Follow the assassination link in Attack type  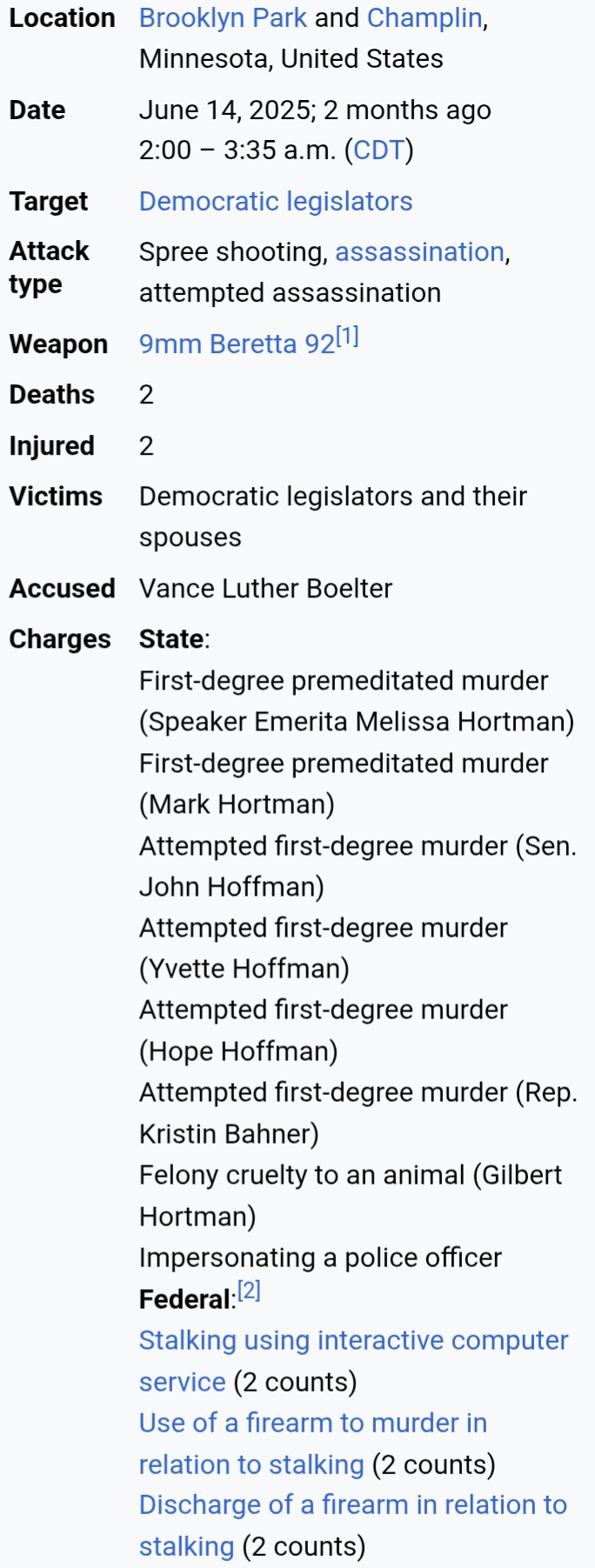coord(419,251)
